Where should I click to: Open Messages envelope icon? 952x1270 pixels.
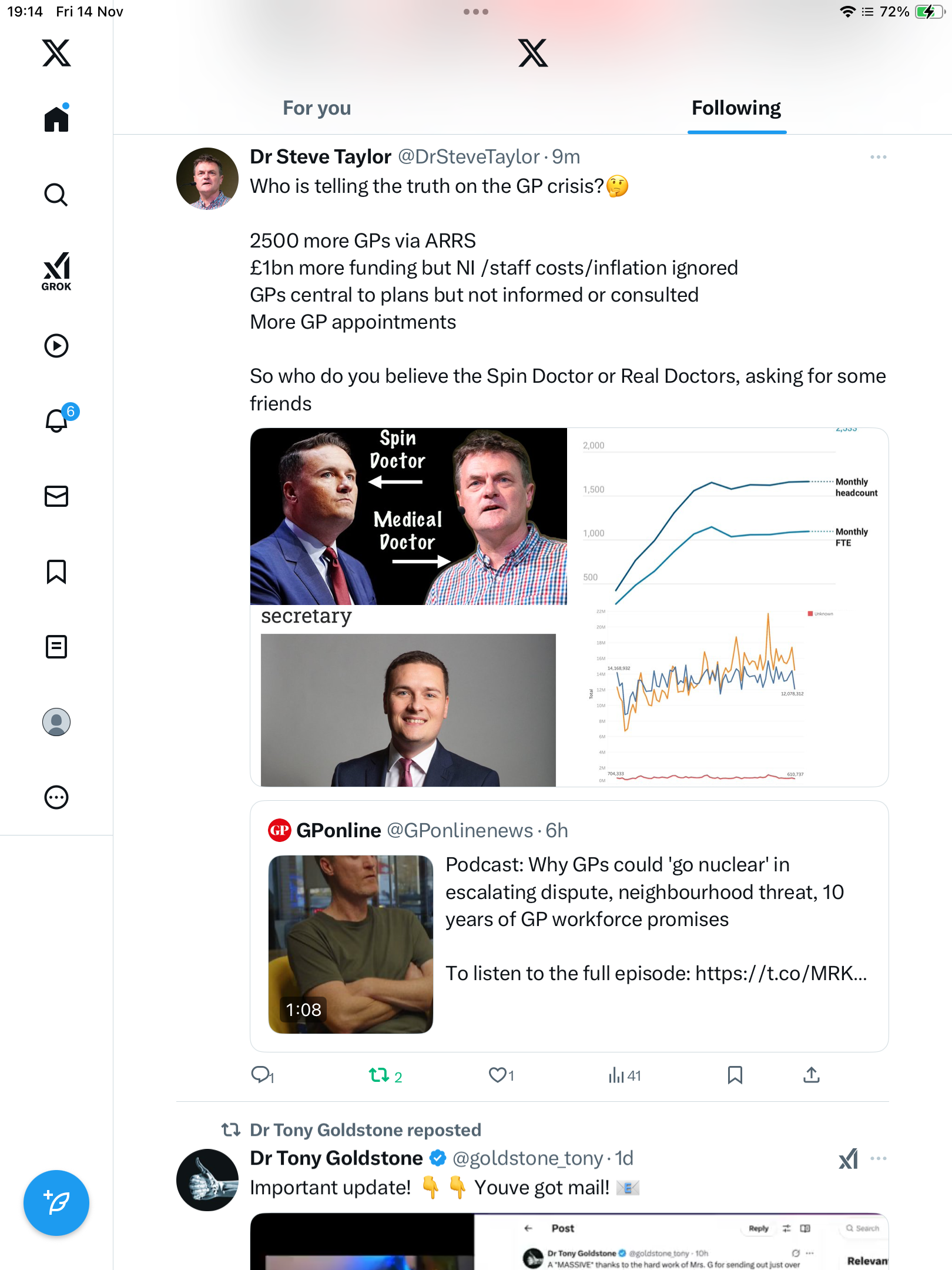[x=56, y=496]
